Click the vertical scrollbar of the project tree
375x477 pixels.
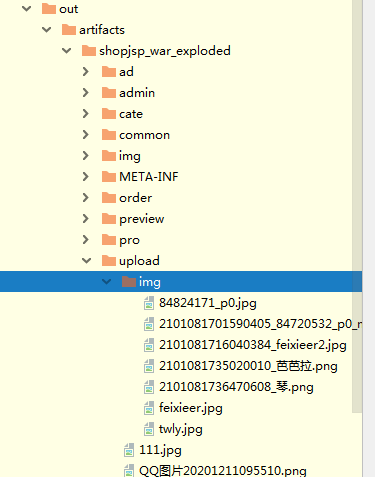(x=357, y=206)
